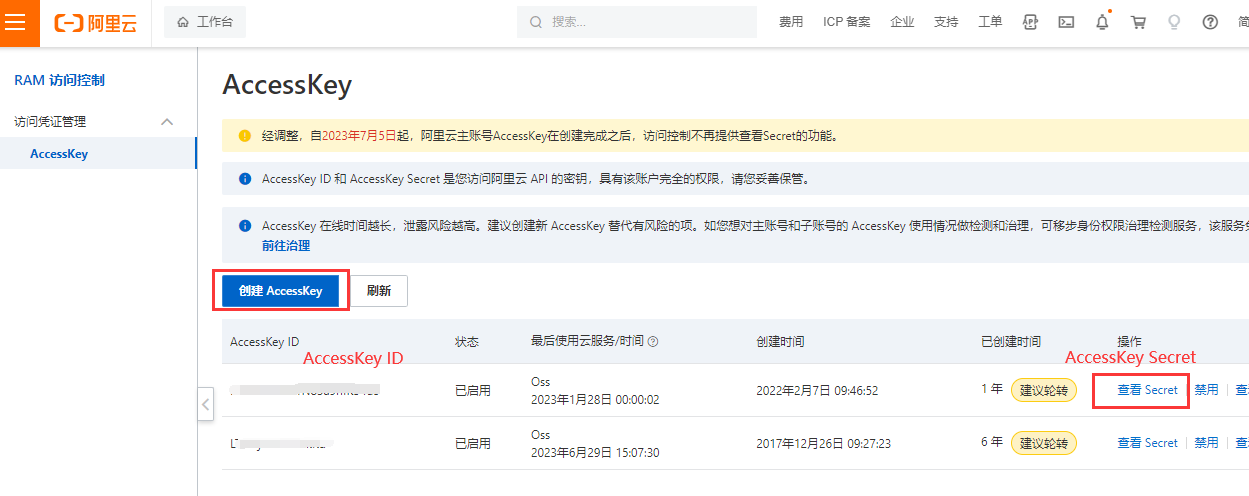Open the API explorer icon
This screenshot has width=1249, height=496.
[x=1030, y=22]
